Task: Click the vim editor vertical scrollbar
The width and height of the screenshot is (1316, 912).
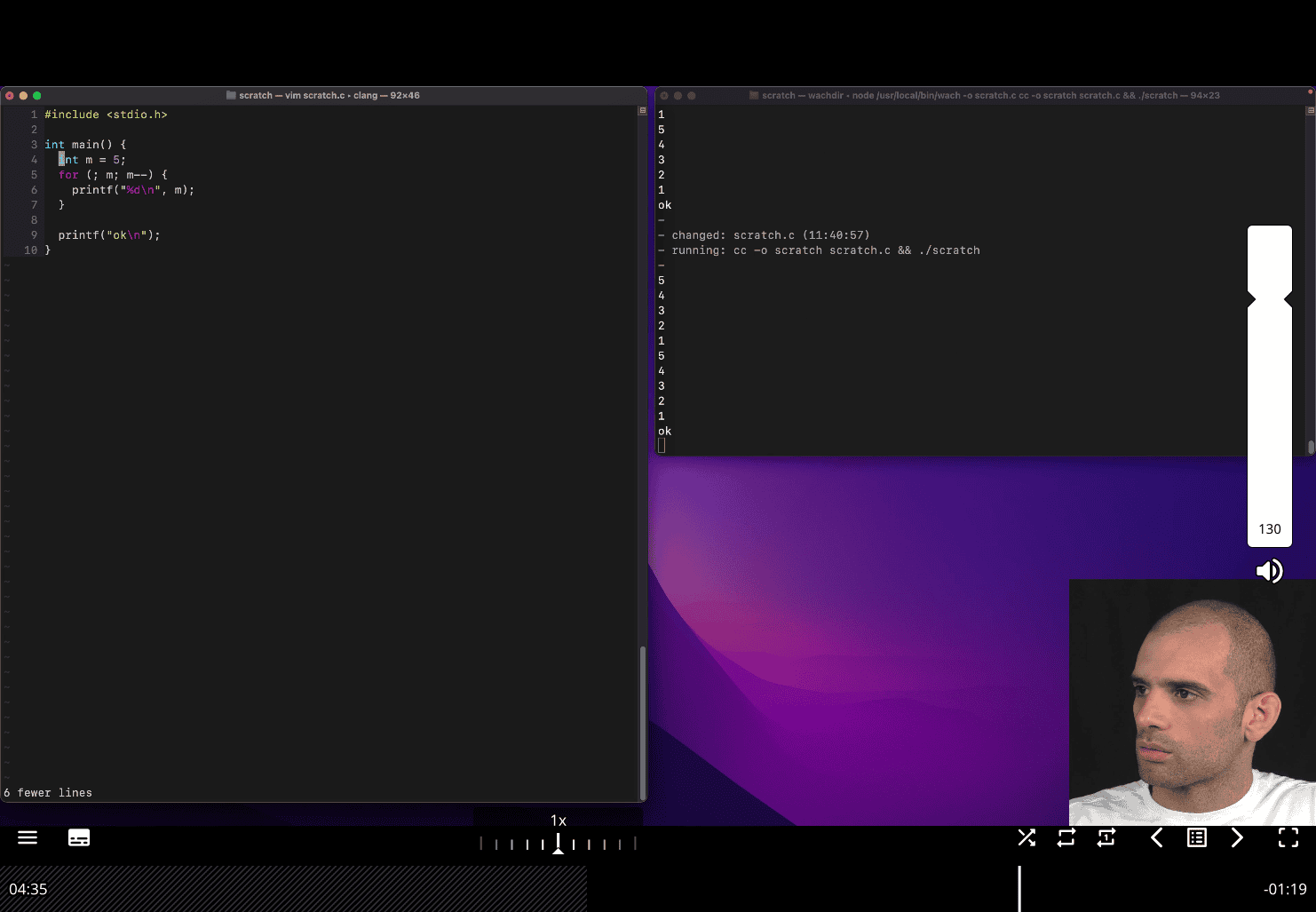Action: pos(642,721)
